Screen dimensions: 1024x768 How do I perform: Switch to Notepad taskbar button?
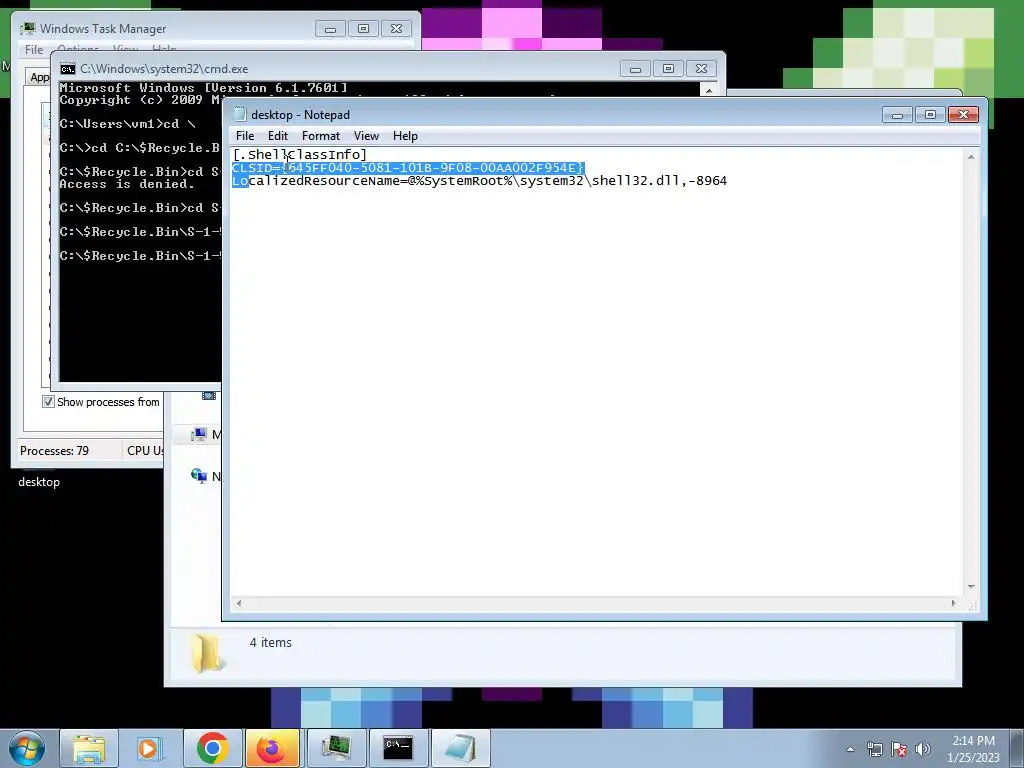click(460, 748)
